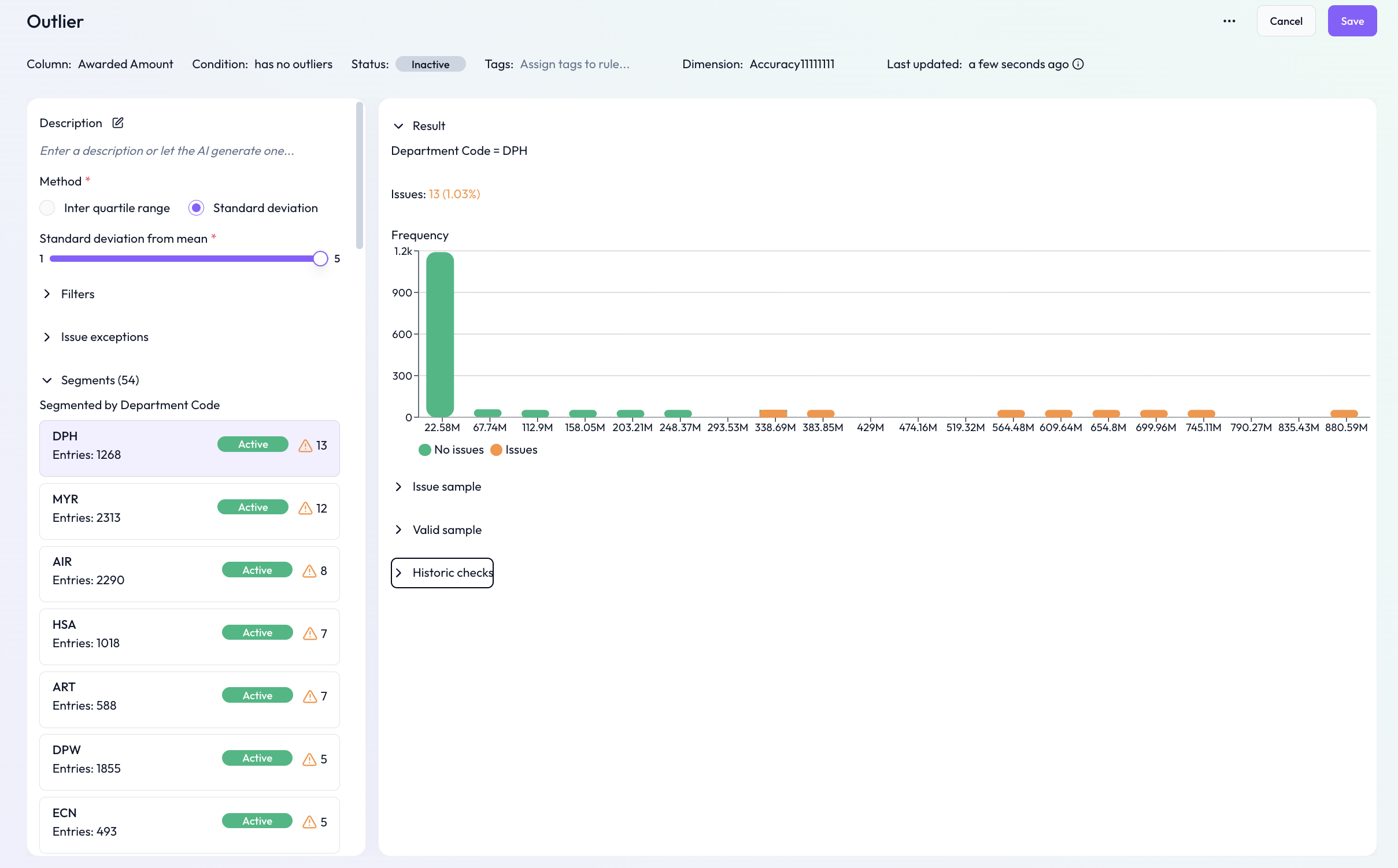Toggle the Inactive status pill
The width and height of the screenshot is (1398, 868).
[430, 64]
